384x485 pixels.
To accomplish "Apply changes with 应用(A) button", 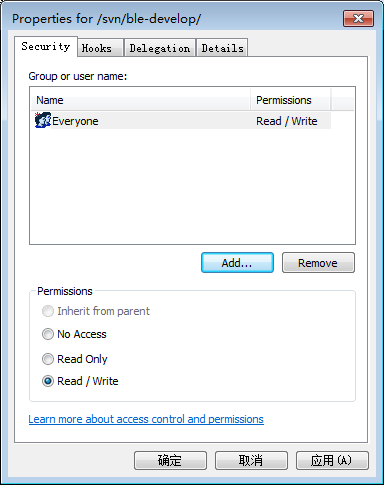I will click(332, 461).
